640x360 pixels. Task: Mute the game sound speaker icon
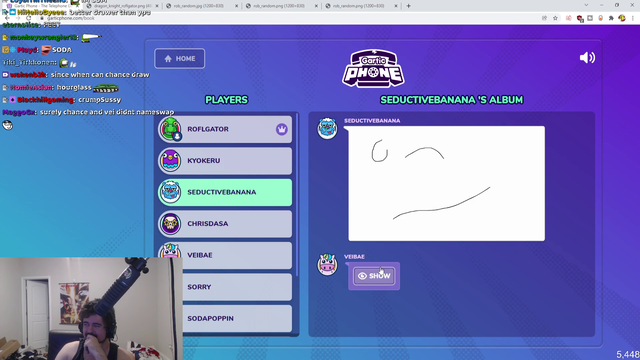click(x=587, y=58)
